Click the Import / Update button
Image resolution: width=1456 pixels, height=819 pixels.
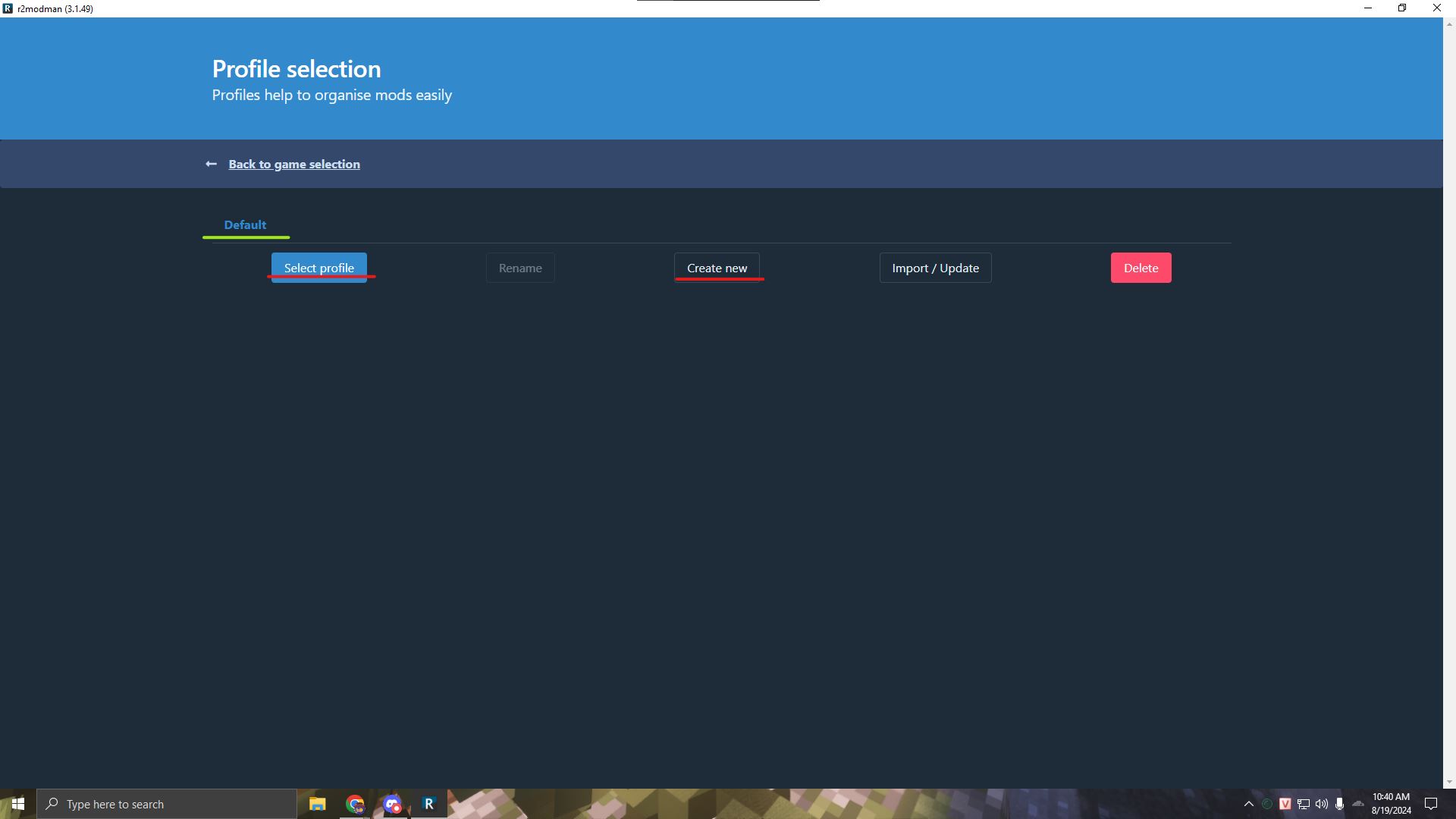935,267
